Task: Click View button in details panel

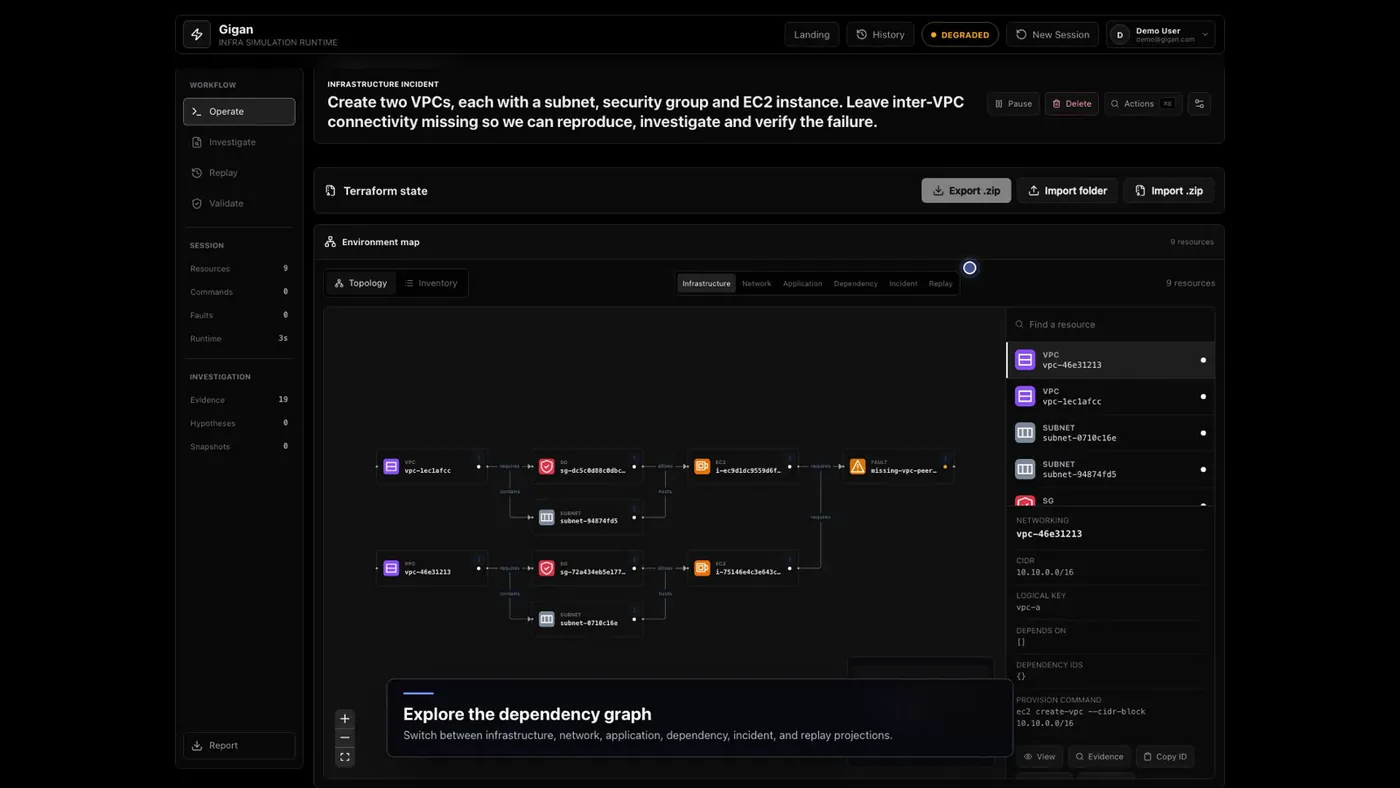Action: coord(1040,756)
